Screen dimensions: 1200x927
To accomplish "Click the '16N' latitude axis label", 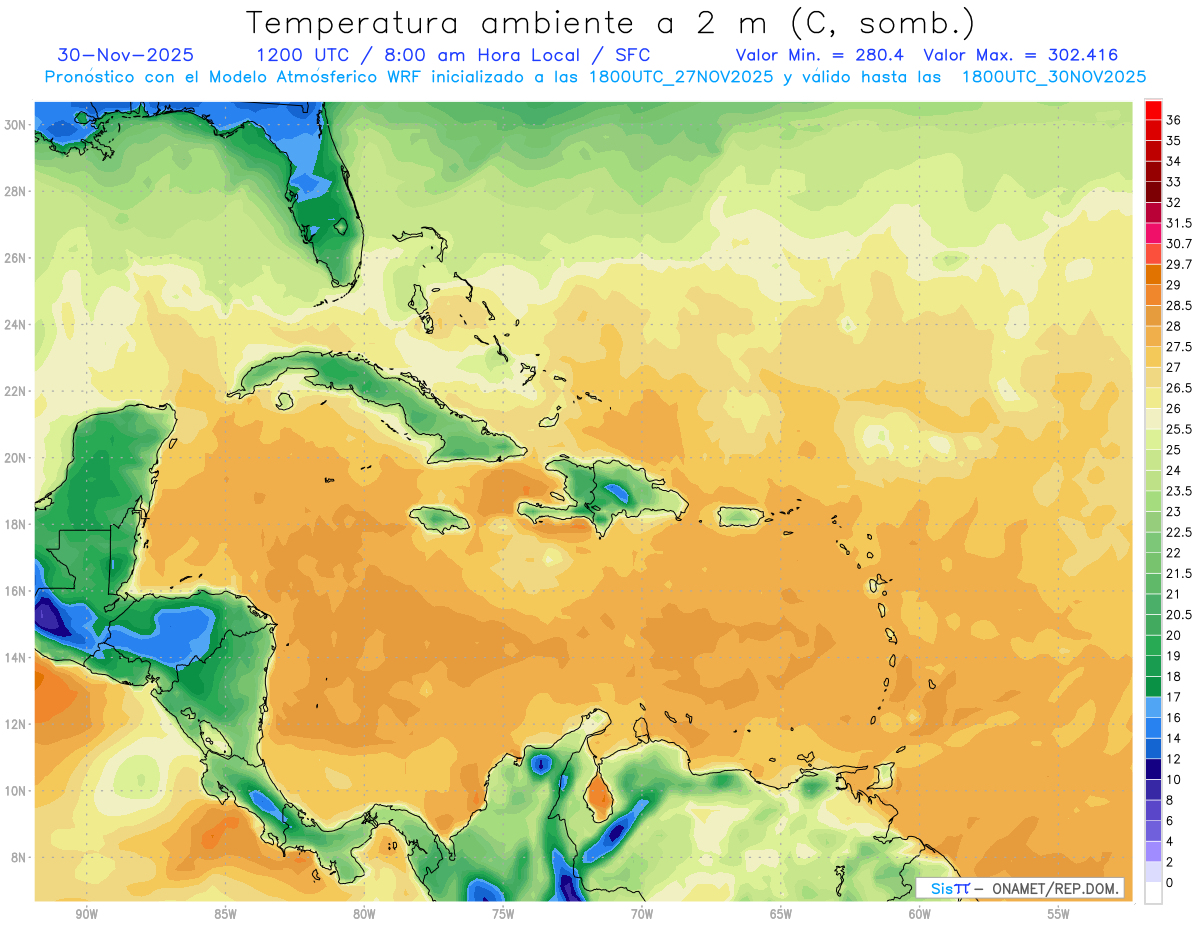I will click(16, 591).
